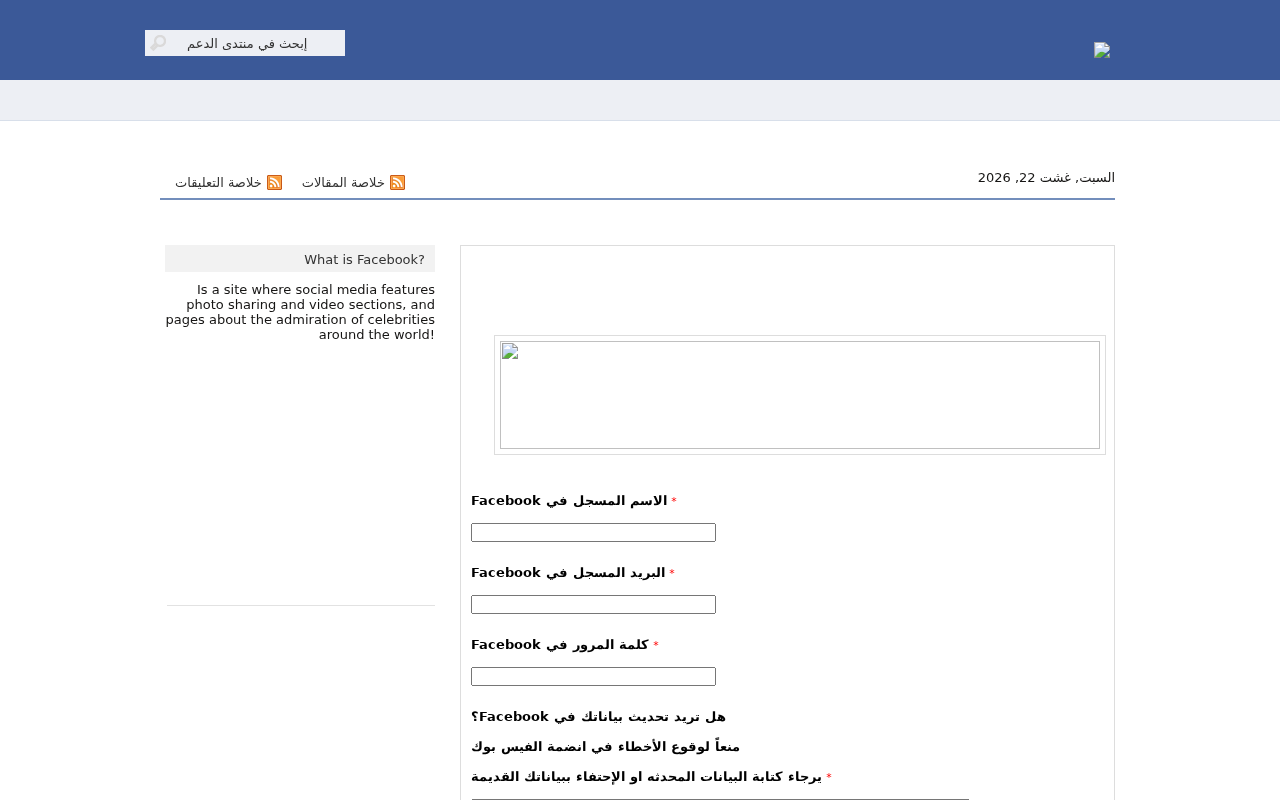
Task: Open the articles RSS feed icon
Action: [397, 182]
